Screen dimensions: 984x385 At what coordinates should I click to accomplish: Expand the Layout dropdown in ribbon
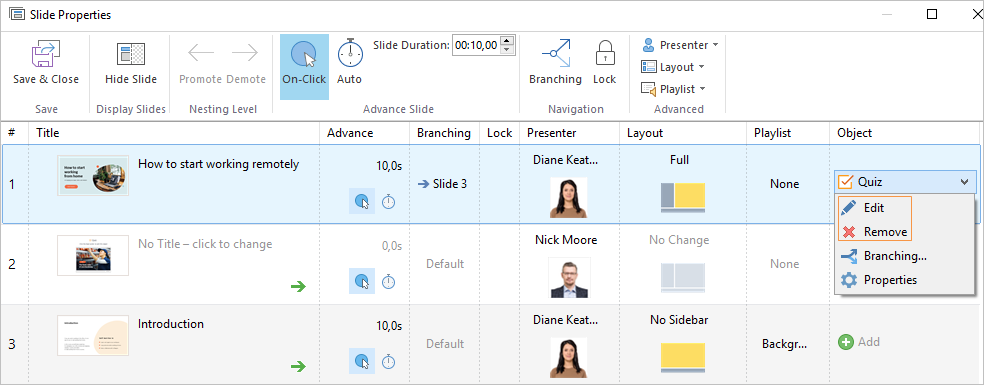[672, 67]
